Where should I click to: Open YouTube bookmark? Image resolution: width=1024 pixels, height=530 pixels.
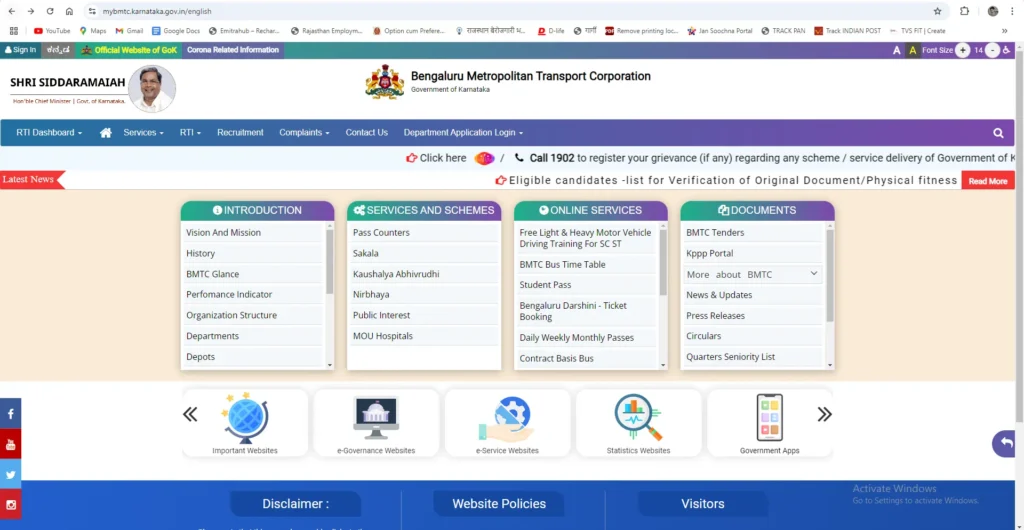(52, 31)
